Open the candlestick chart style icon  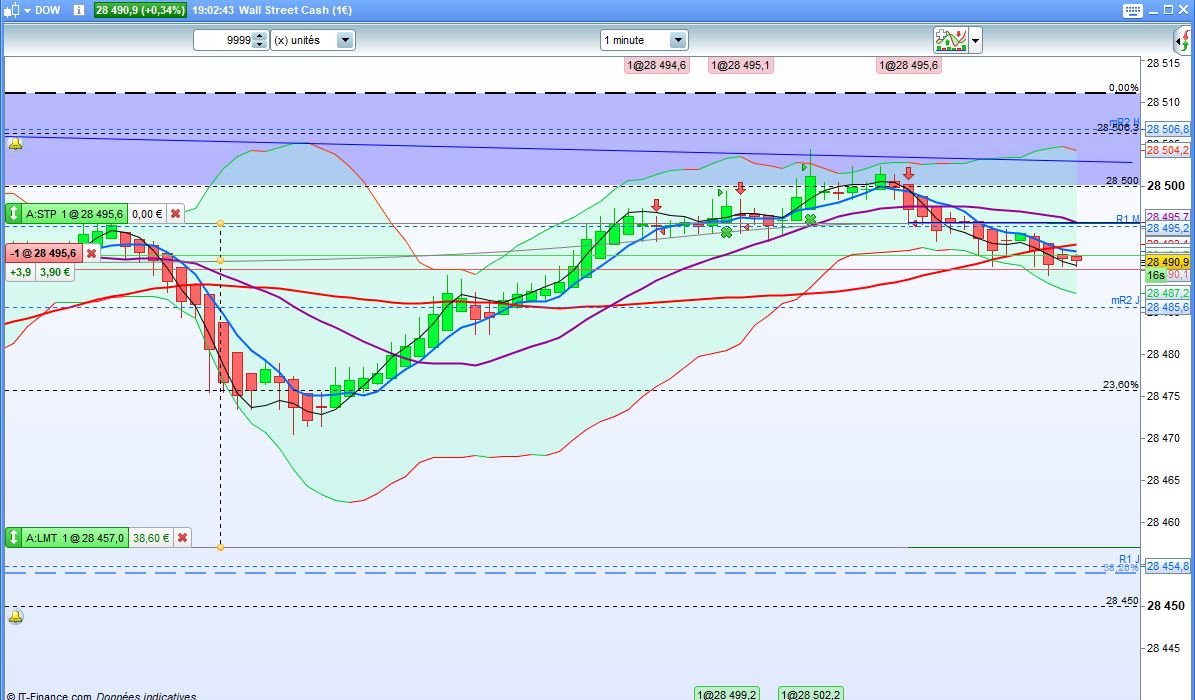(11, 10)
